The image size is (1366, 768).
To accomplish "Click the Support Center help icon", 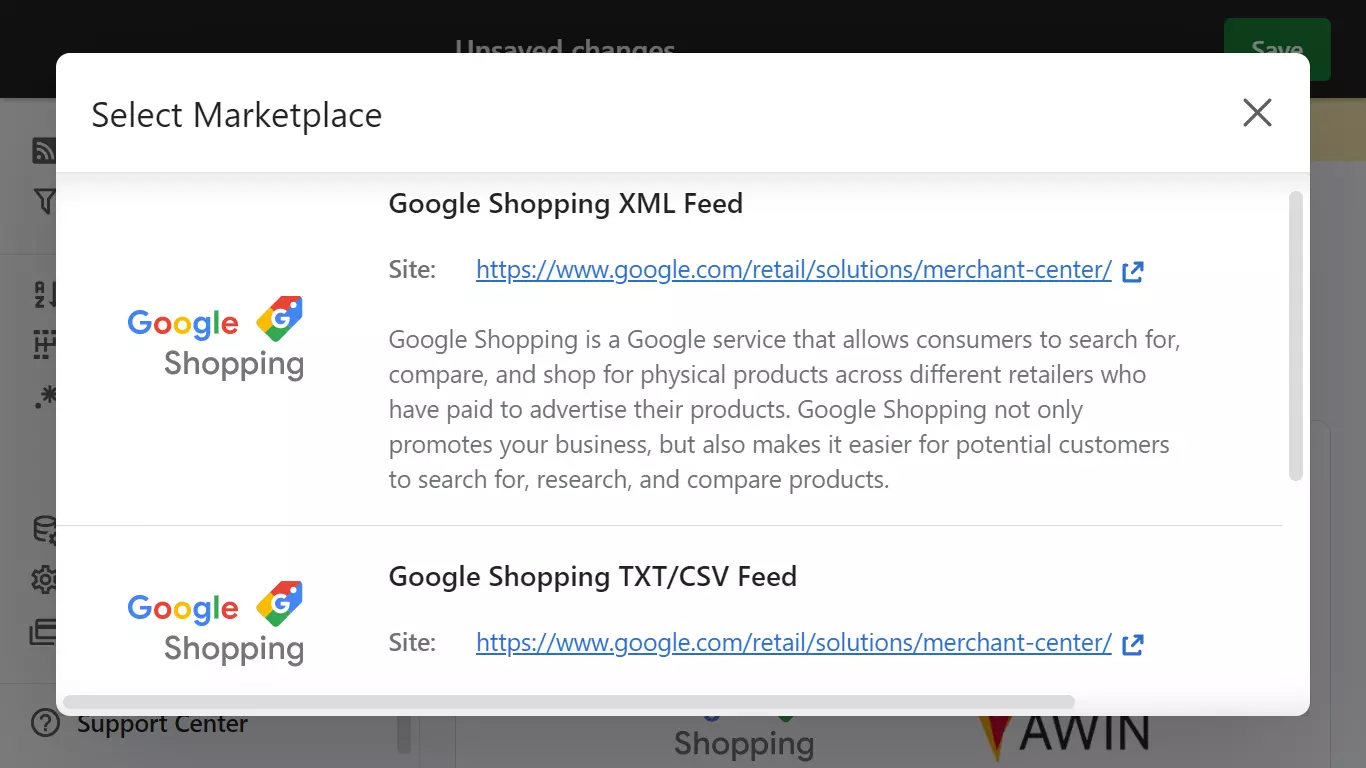I will tap(46, 723).
